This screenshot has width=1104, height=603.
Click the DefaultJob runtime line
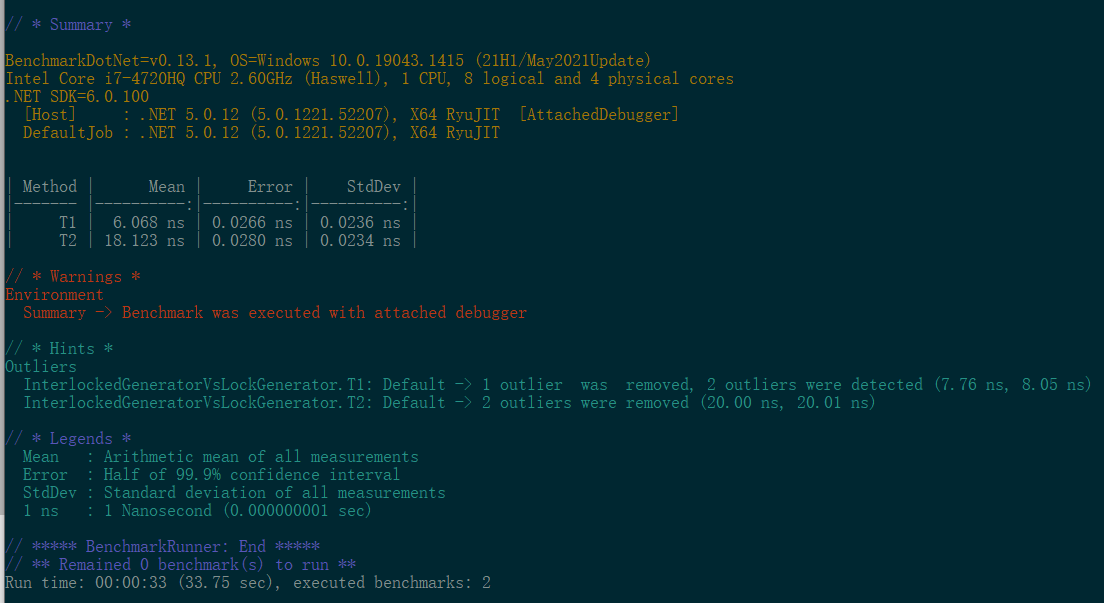pos(261,132)
